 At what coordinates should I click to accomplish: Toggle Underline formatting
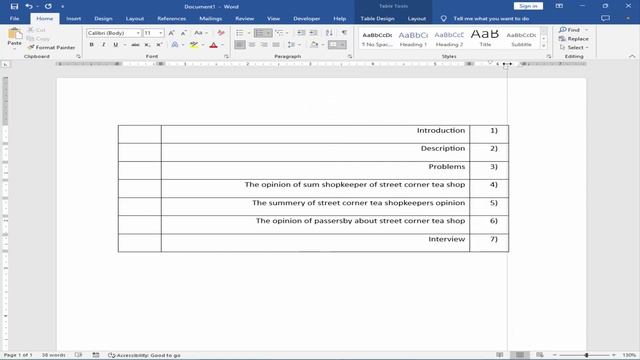tap(116, 44)
